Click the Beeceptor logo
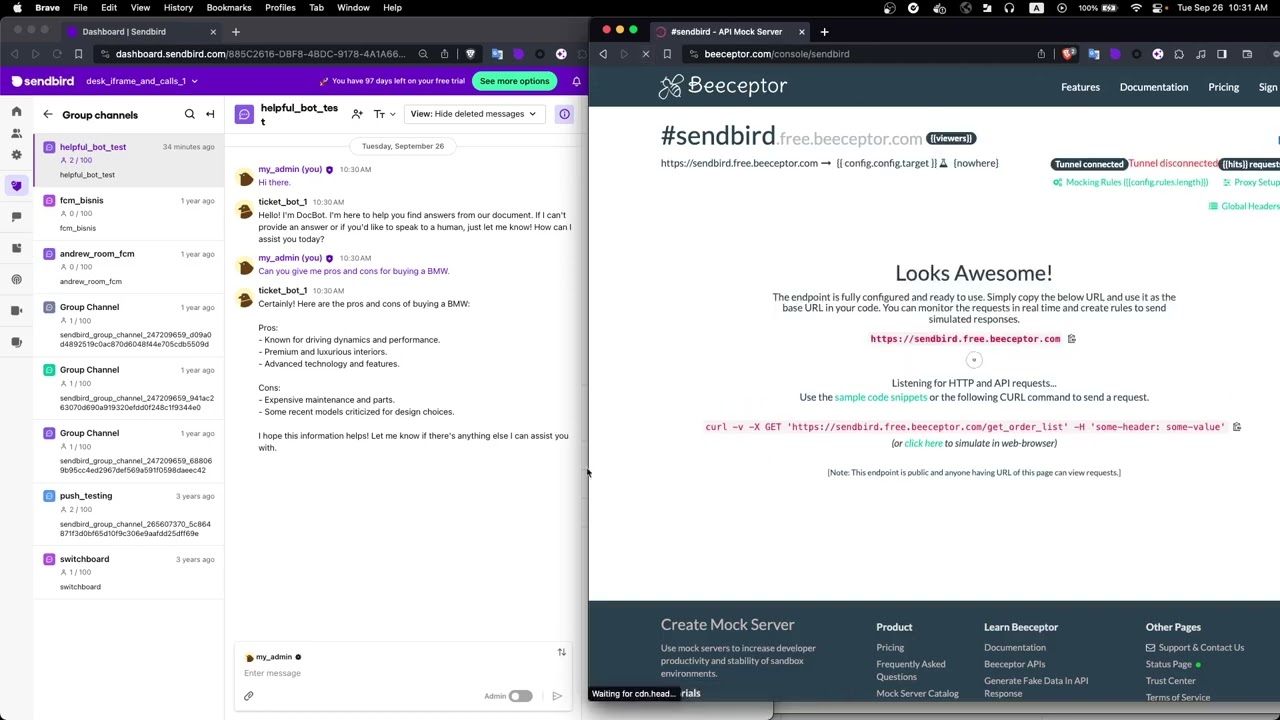 (x=723, y=86)
